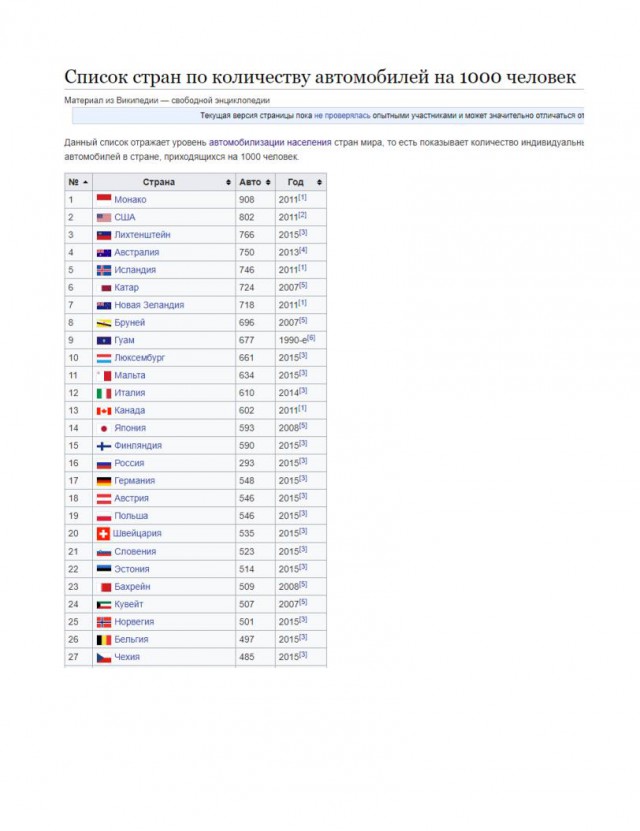
Task: Click the Italy flag icon
Action: tap(104, 393)
